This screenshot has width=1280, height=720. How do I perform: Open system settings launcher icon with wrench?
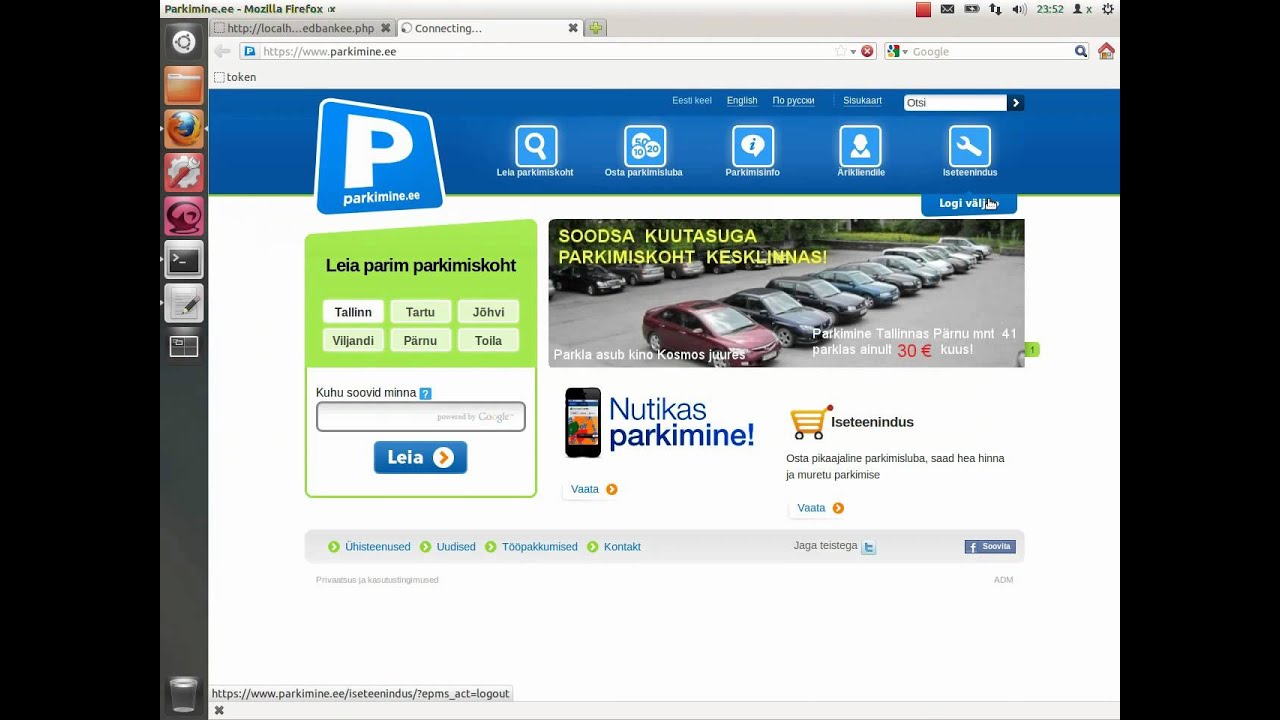(184, 172)
